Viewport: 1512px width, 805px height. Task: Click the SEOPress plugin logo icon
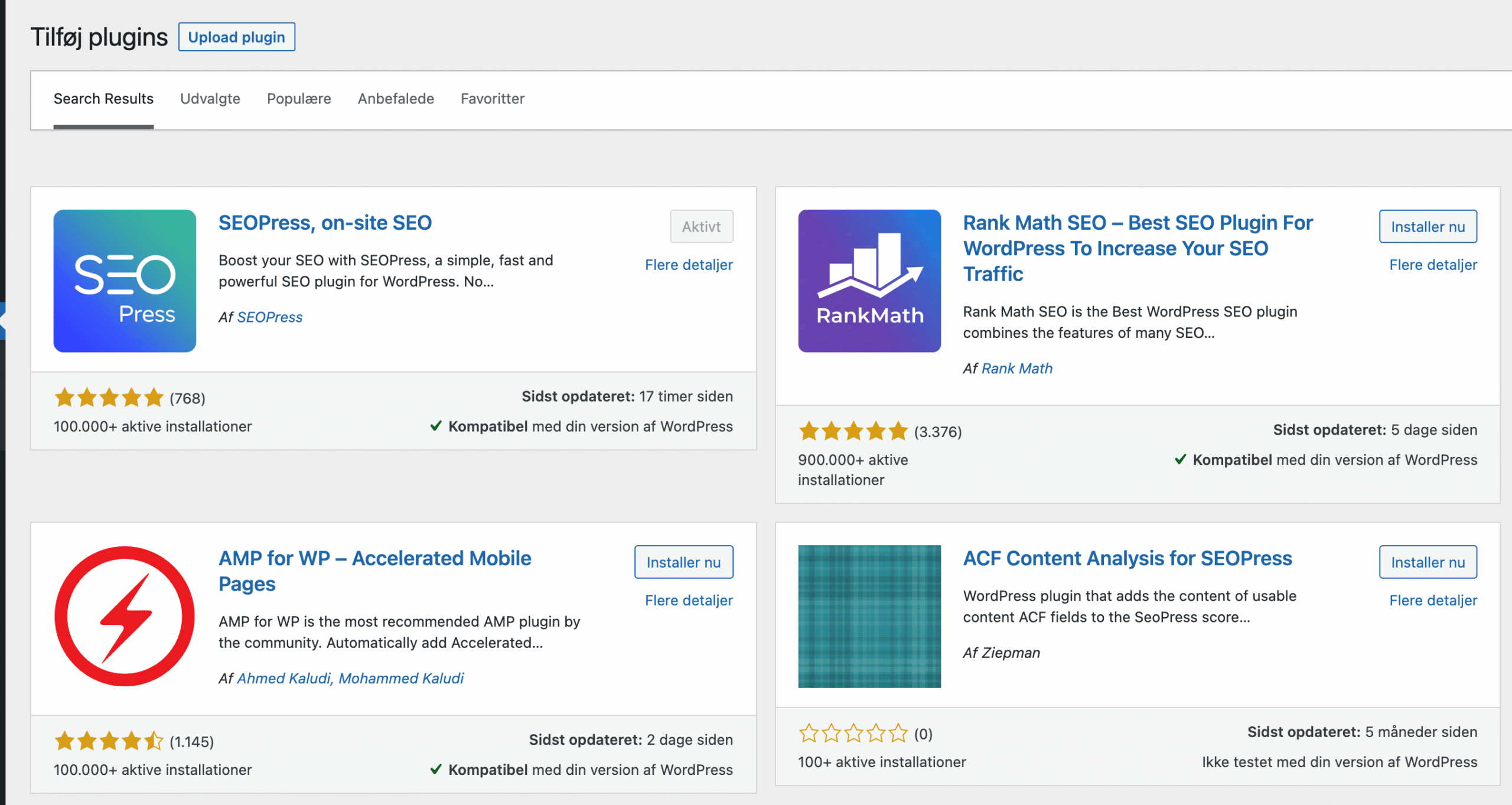(125, 281)
